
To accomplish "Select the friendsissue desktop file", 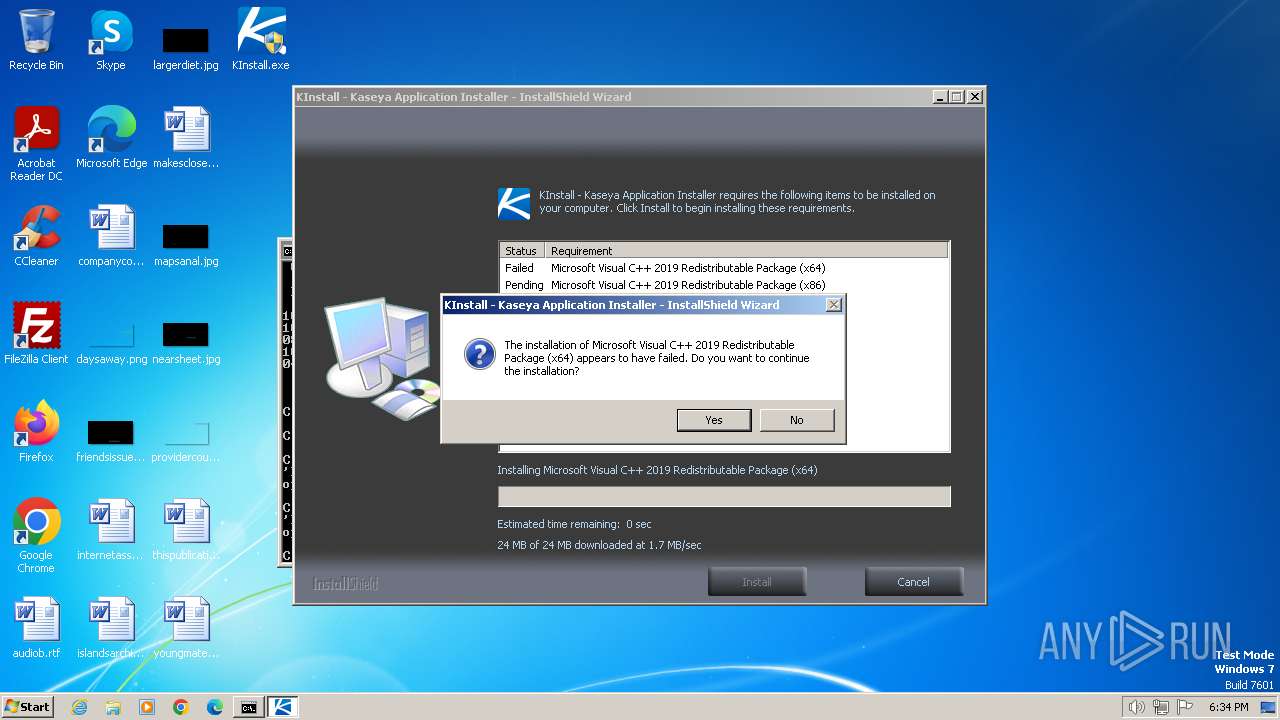I will pos(111,440).
